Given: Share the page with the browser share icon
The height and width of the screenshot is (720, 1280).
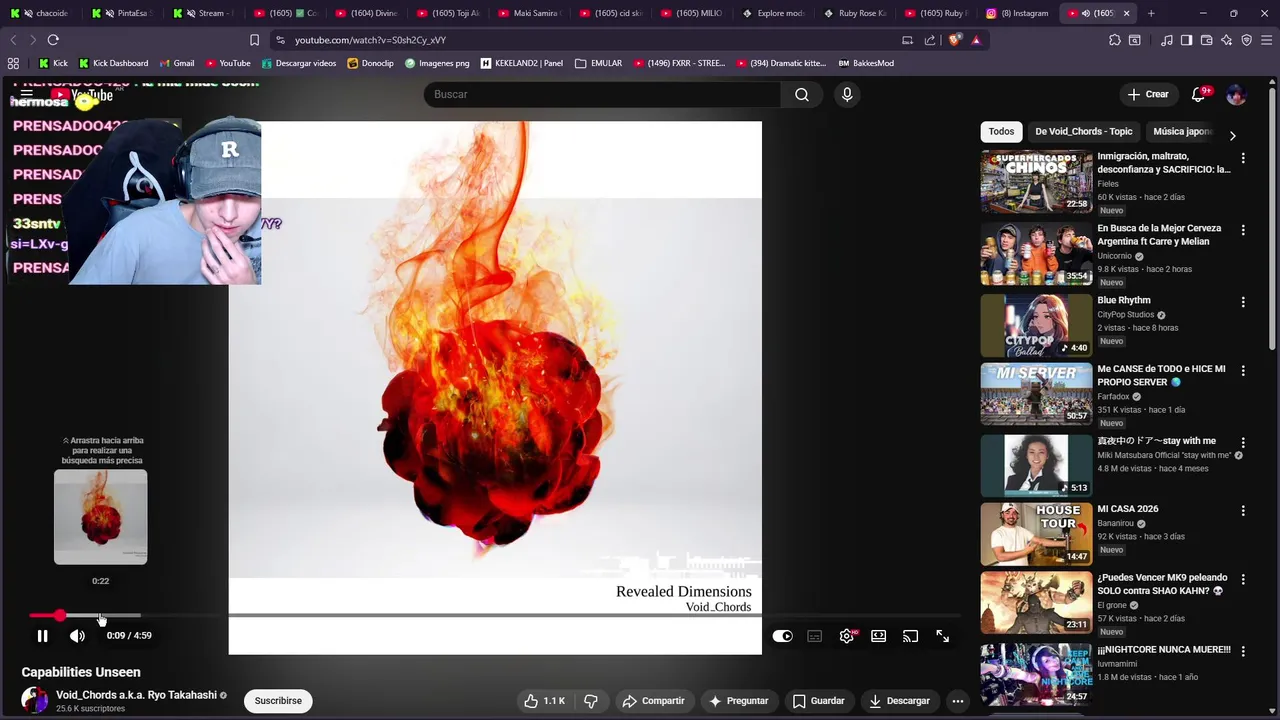Looking at the screenshot, I should [930, 40].
